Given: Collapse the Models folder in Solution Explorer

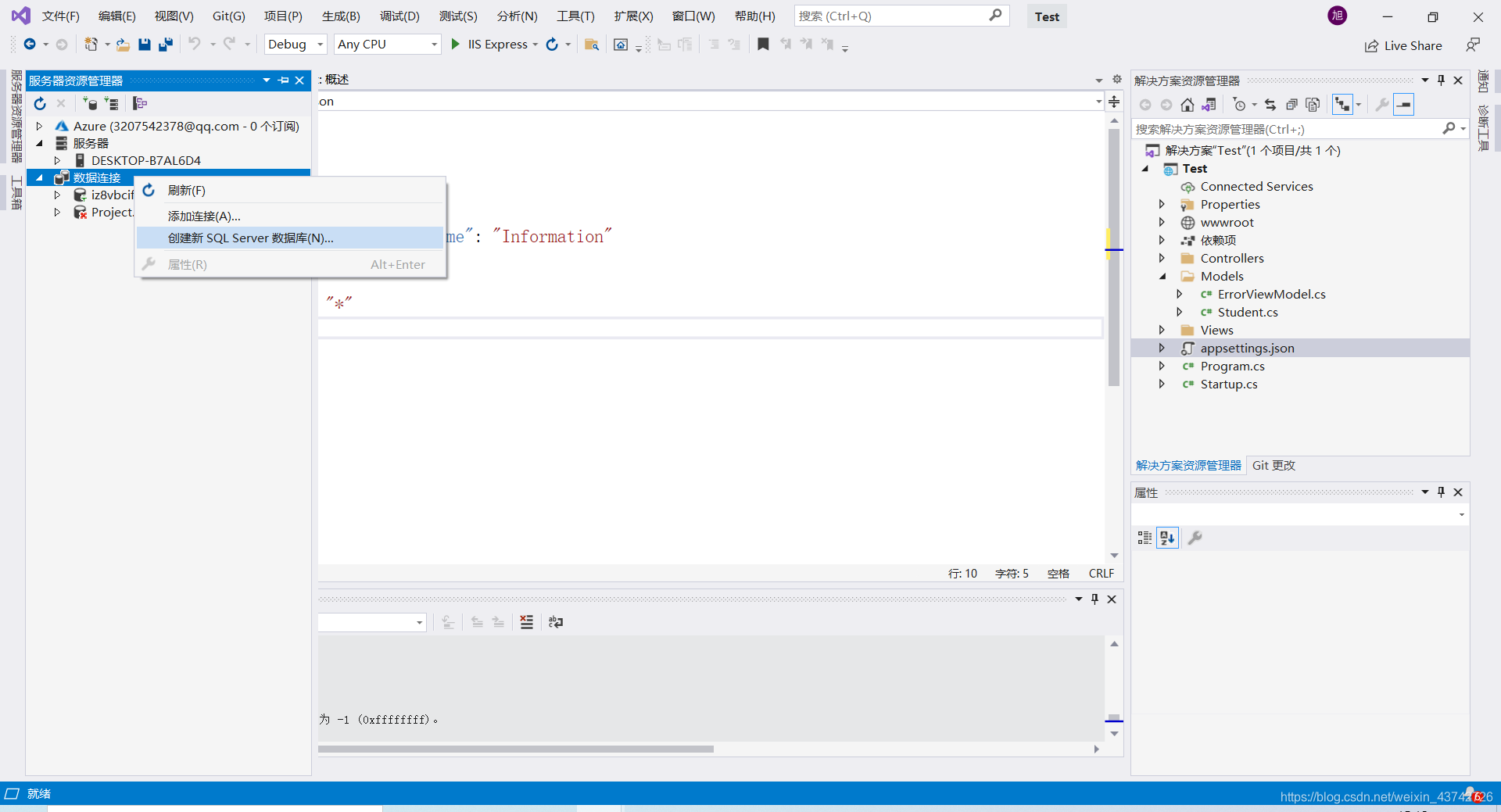Looking at the screenshot, I should point(1162,276).
